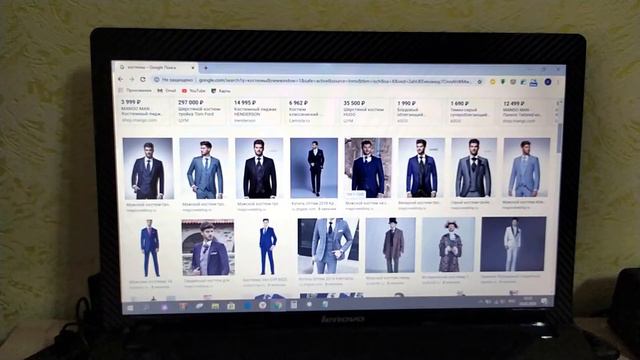
Task: Bookmark this page with the star icon
Action: (480, 82)
